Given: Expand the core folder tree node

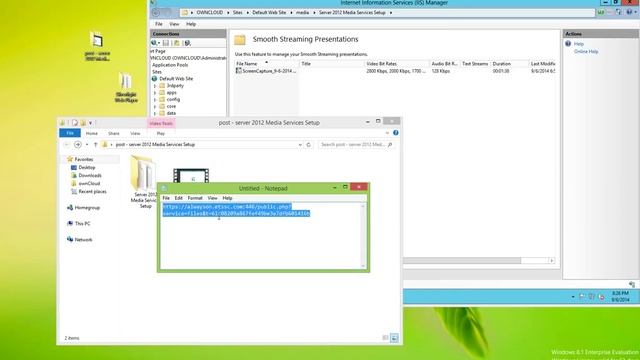Looking at the screenshot, I should point(155,107).
